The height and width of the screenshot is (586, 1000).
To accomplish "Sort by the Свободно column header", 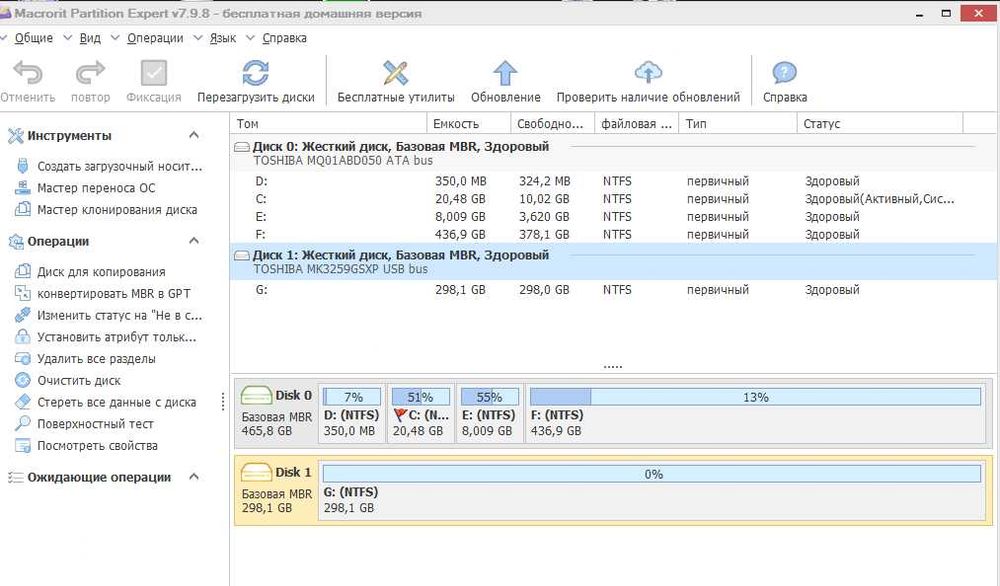I will [552, 124].
